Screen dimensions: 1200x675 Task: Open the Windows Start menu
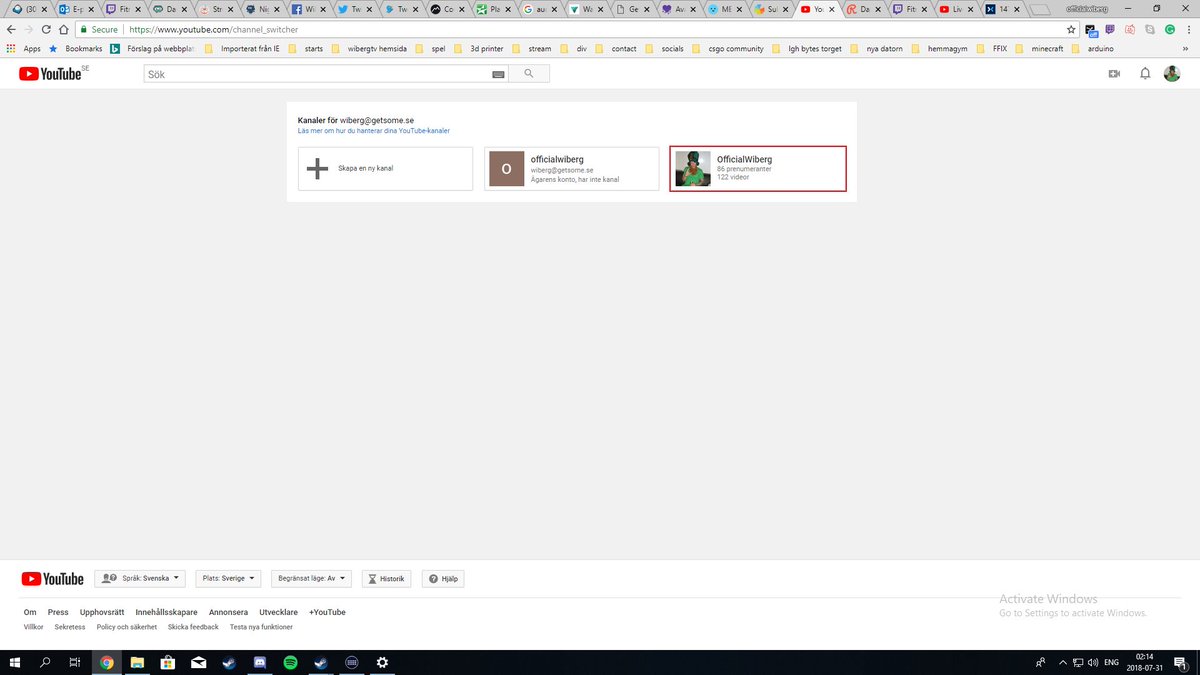pos(16,662)
